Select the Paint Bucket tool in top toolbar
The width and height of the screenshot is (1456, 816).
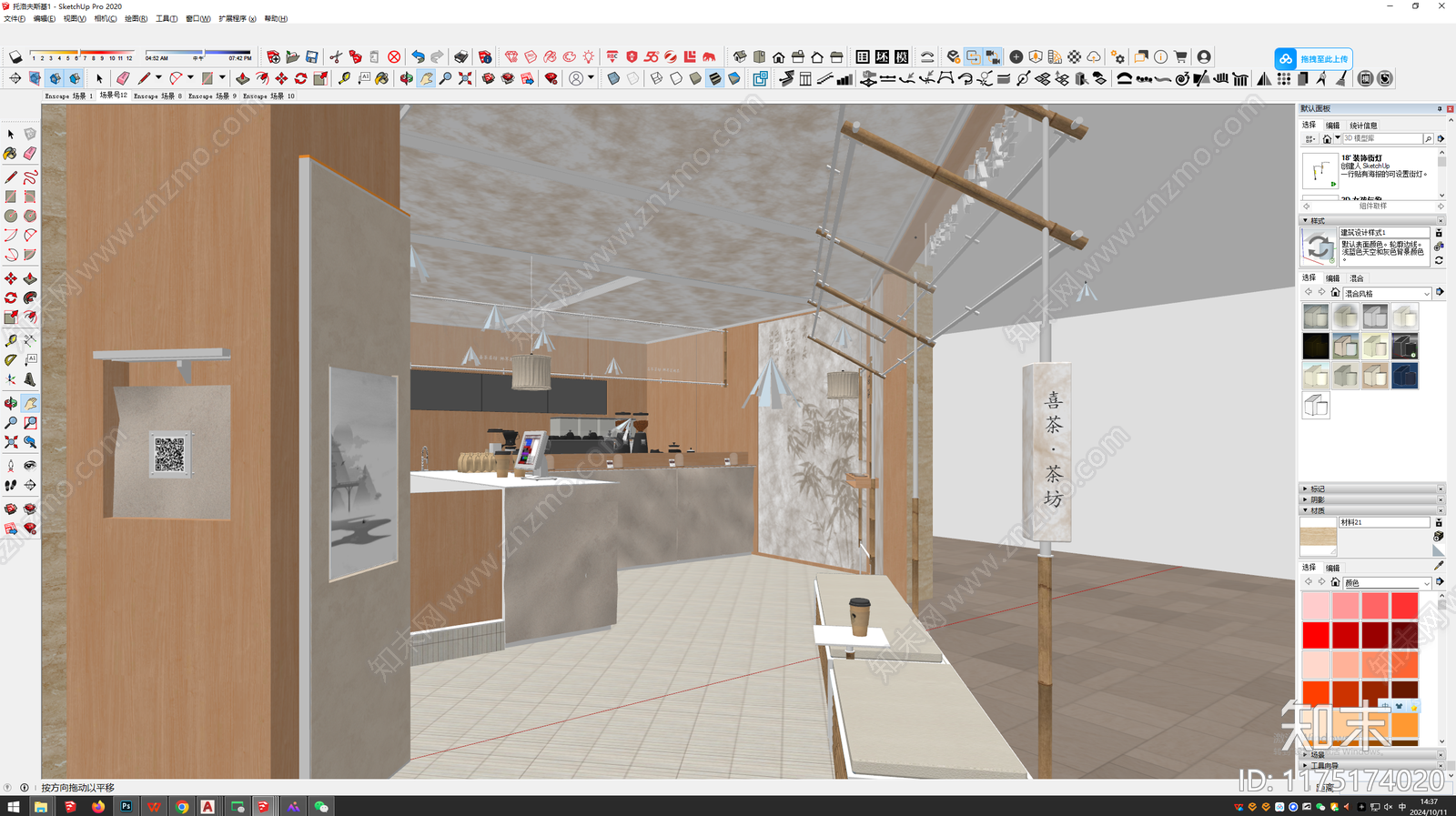click(x=381, y=78)
